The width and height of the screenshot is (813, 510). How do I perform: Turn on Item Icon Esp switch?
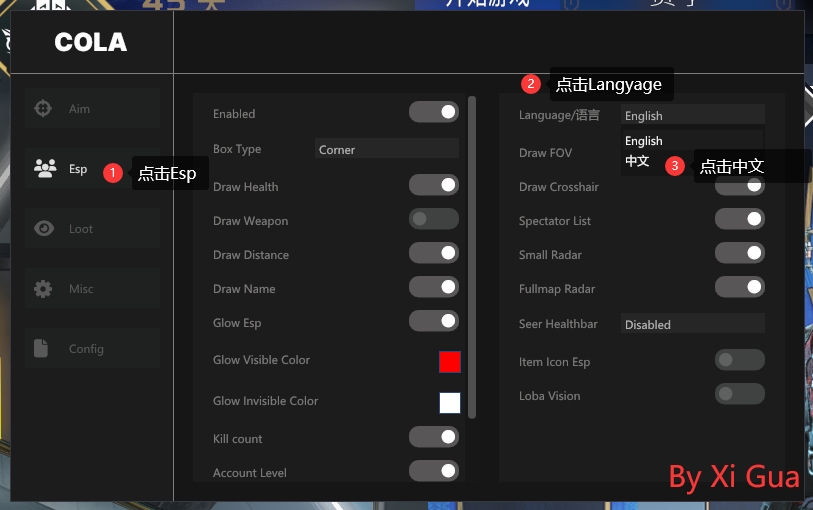pyautogui.click(x=739, y=360)
